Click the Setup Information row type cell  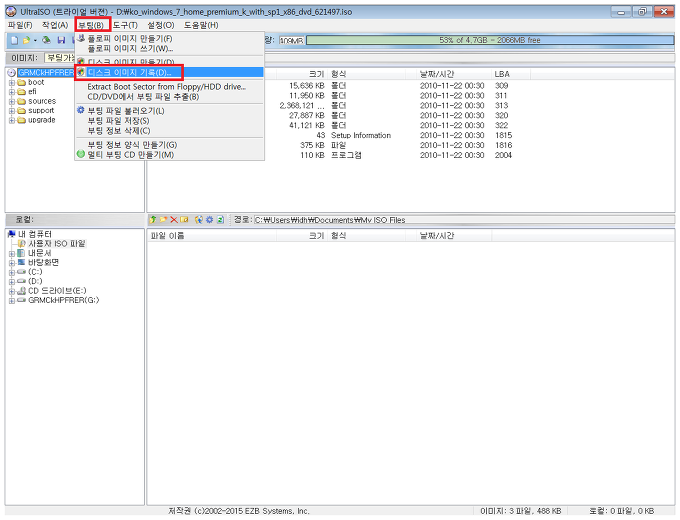[361, 135]
